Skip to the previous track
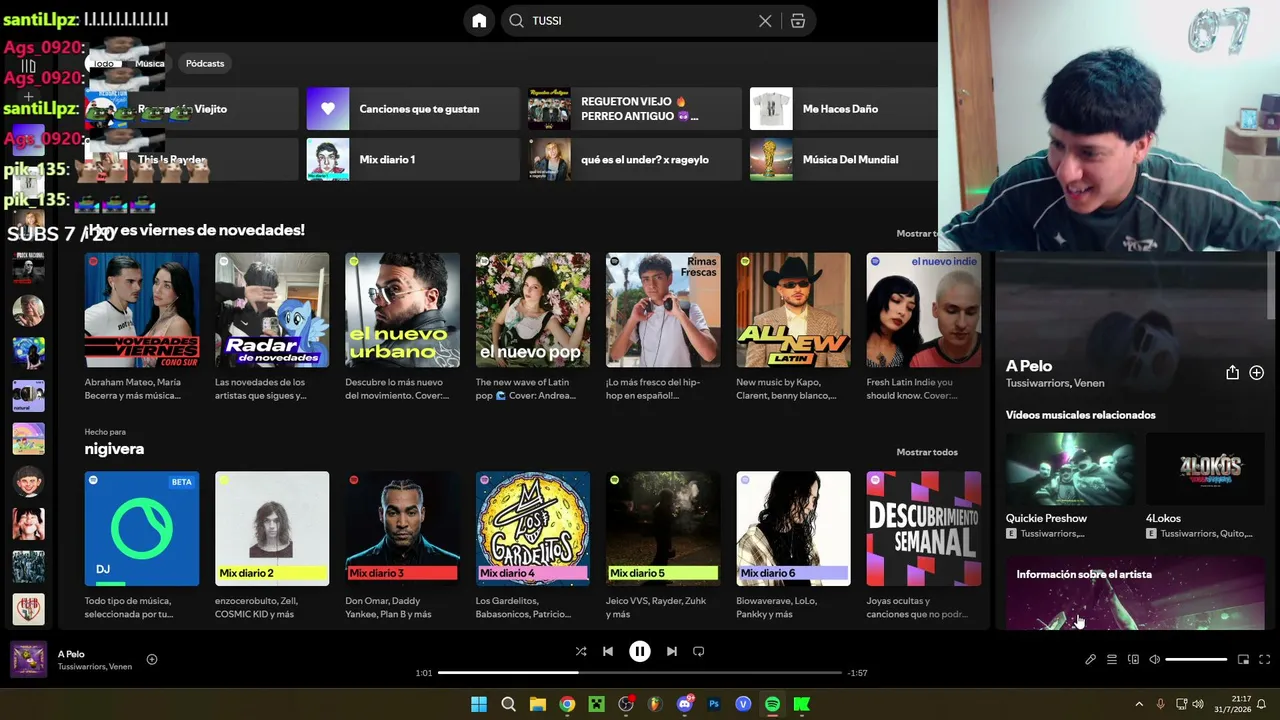This screenshot has height=720, width=1280. pos(608,651)
